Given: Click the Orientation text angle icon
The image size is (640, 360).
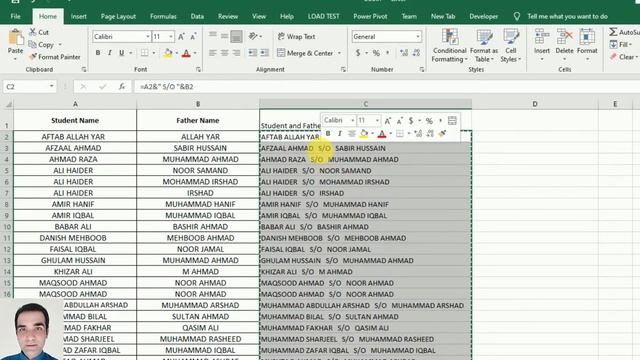Looking at the screenshot, I should coord(253,36).
